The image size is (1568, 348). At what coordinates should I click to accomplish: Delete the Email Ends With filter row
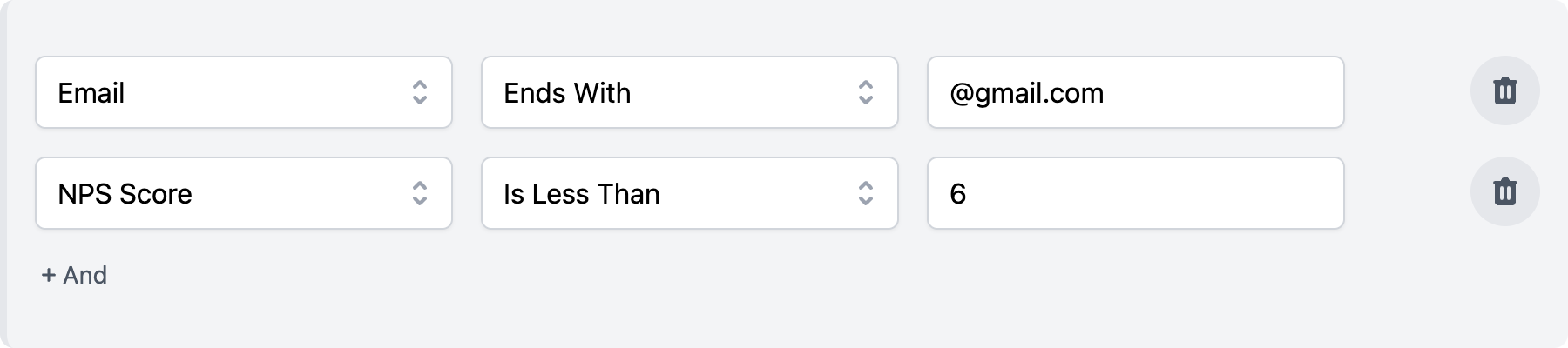click(x=1504, y=91)
